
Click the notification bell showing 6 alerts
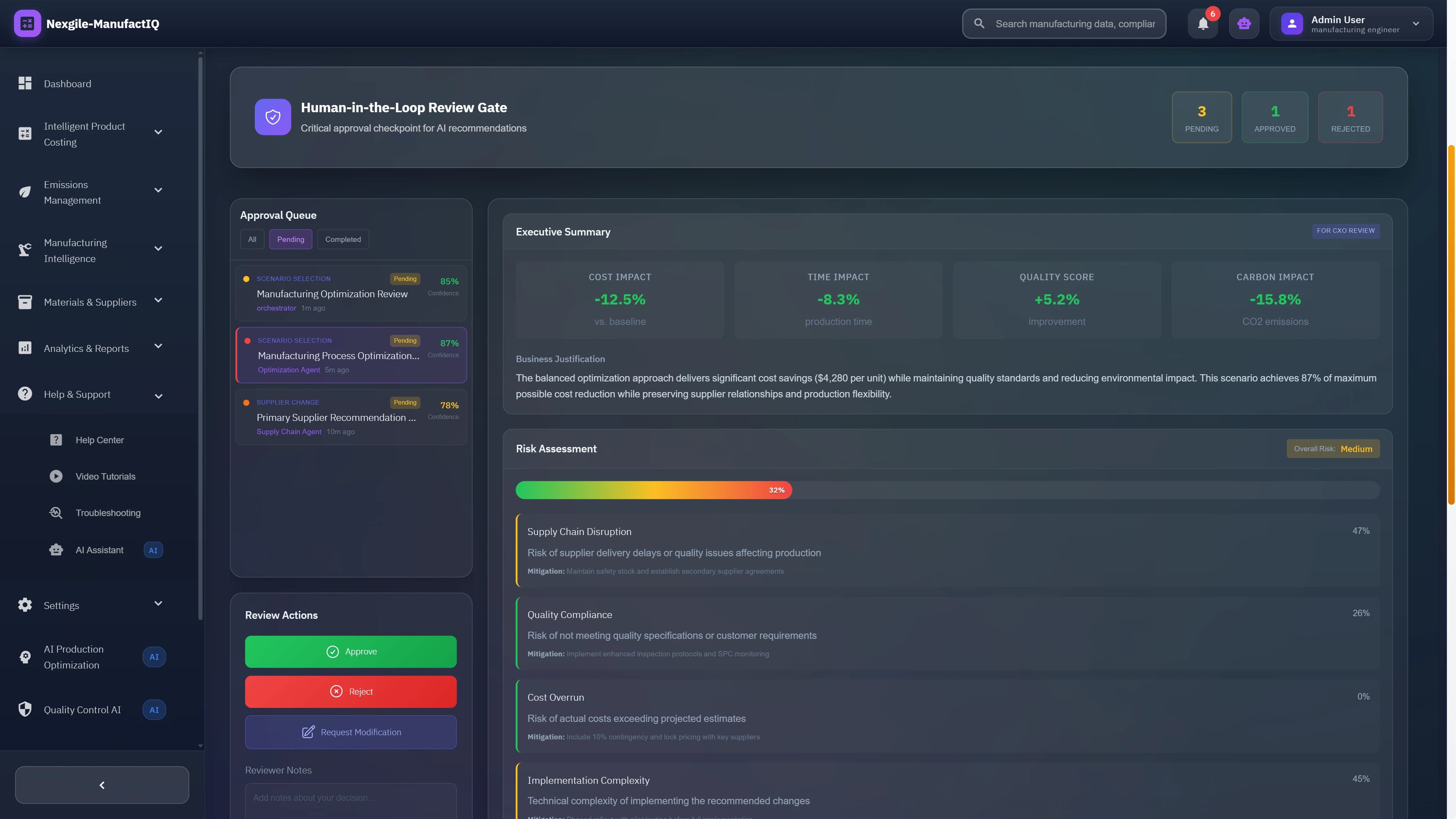[1203, 23]
